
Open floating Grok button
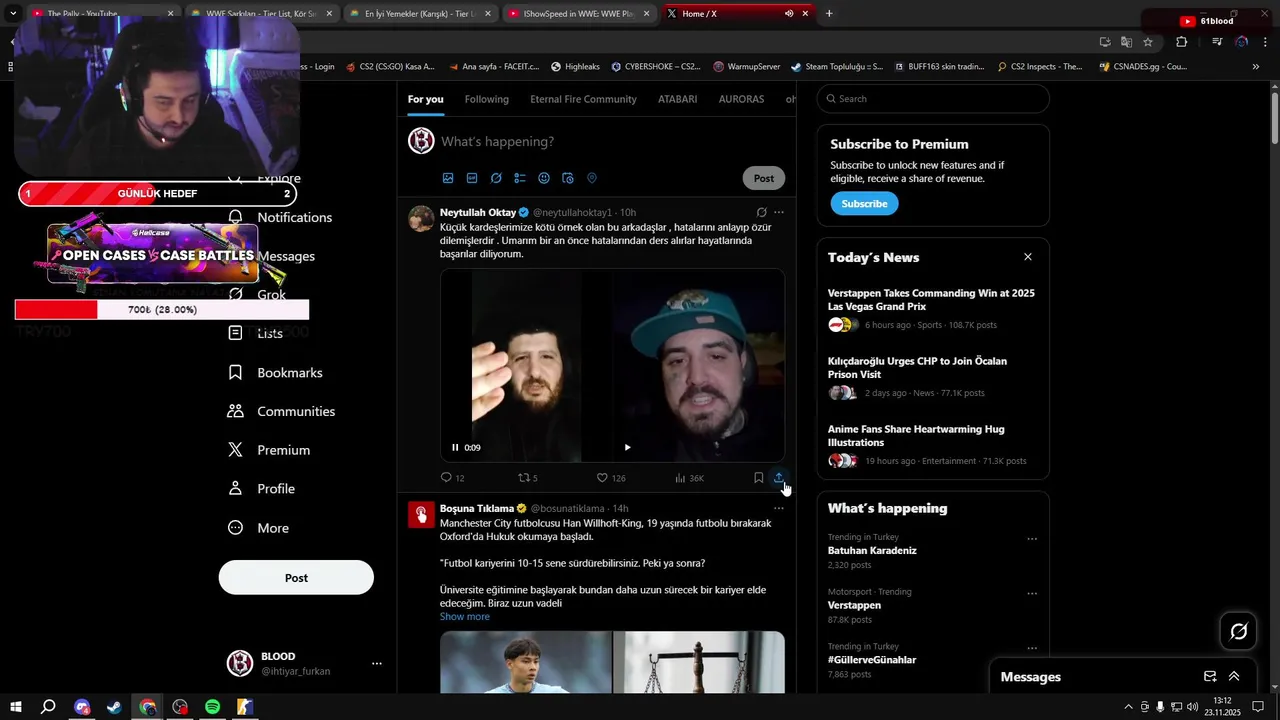pos(1239,631)
